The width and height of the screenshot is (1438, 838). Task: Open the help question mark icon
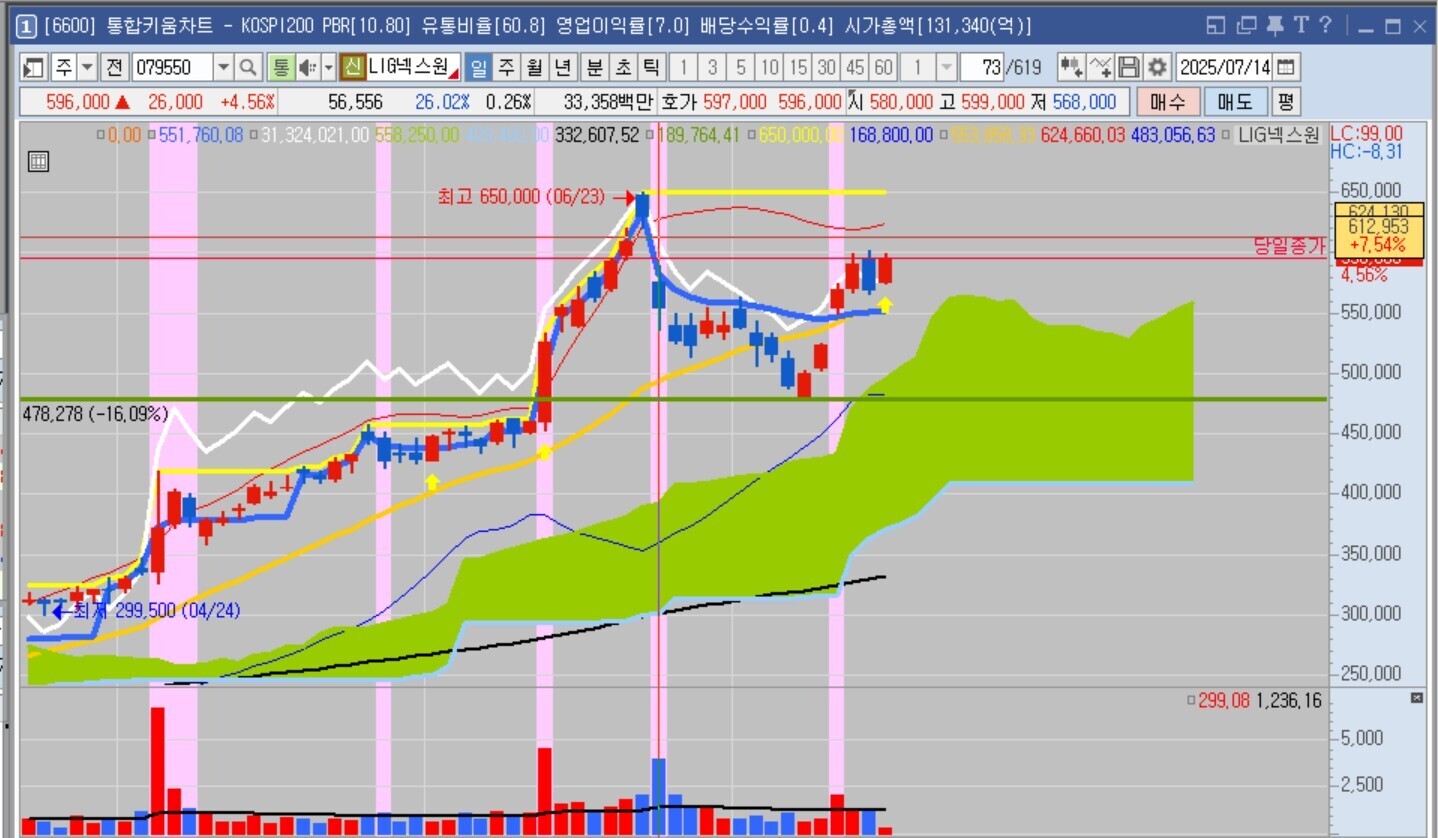pos(1326,26)
